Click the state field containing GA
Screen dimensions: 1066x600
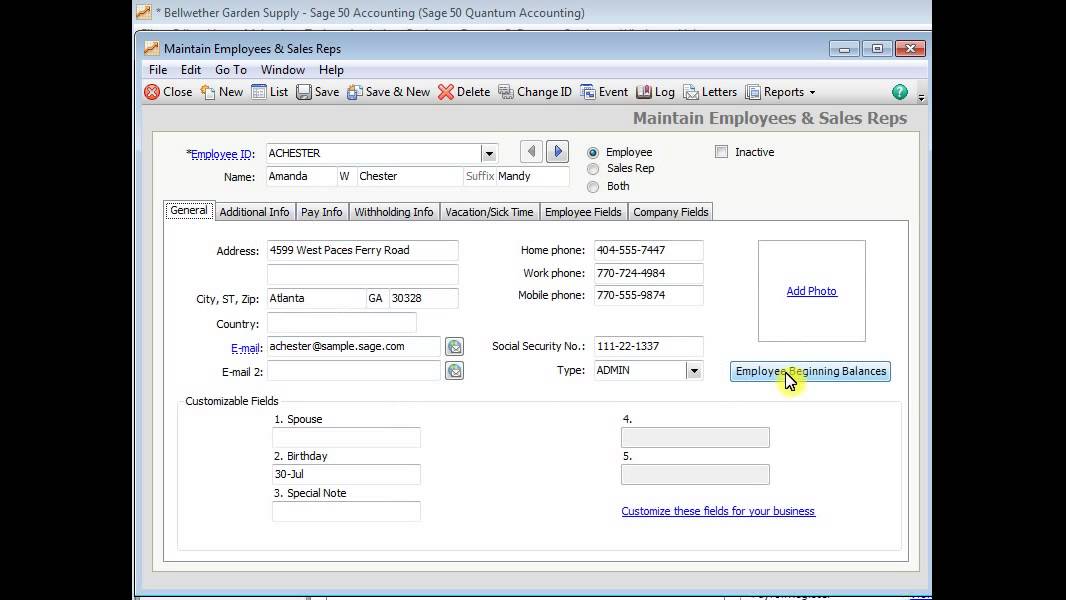(x=377, y=298)
